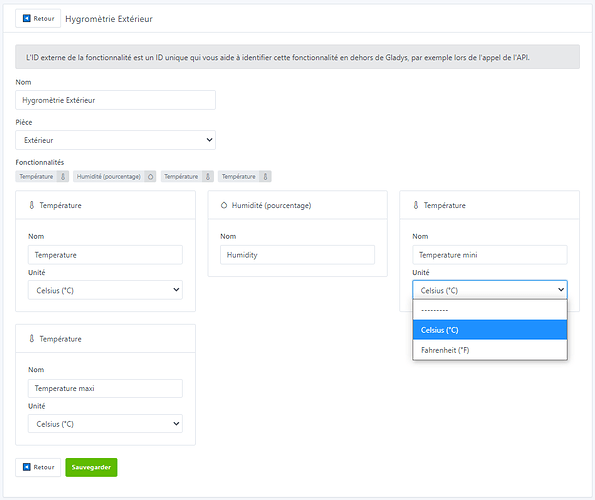Image resolution: width=595 pixels, height=500 pixels.
Task: Open the Pièce dropdown showing Extérieur
Action: (115, 140)
